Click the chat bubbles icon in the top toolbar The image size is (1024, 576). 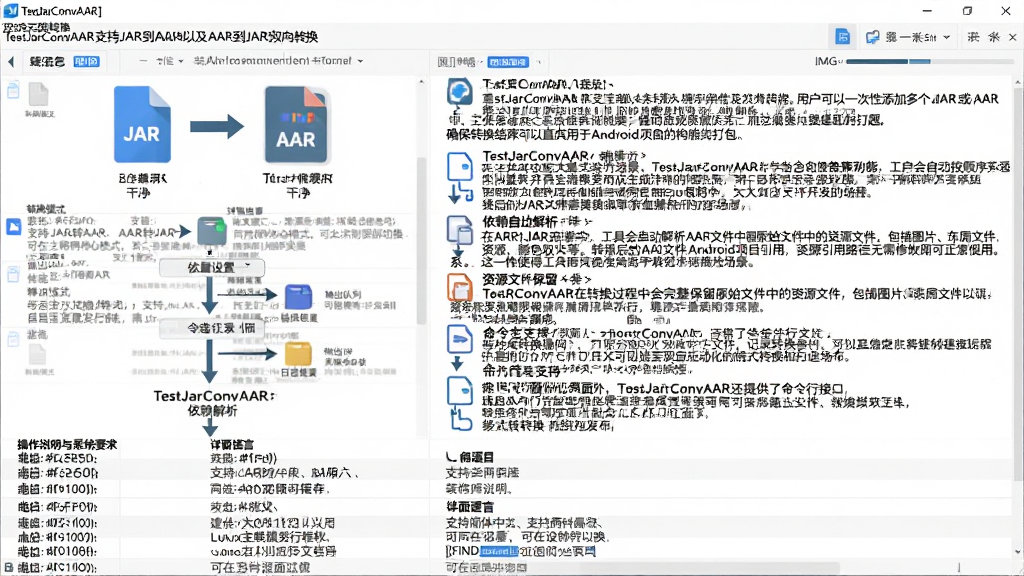pyautogui.click(x=872, y=37)
